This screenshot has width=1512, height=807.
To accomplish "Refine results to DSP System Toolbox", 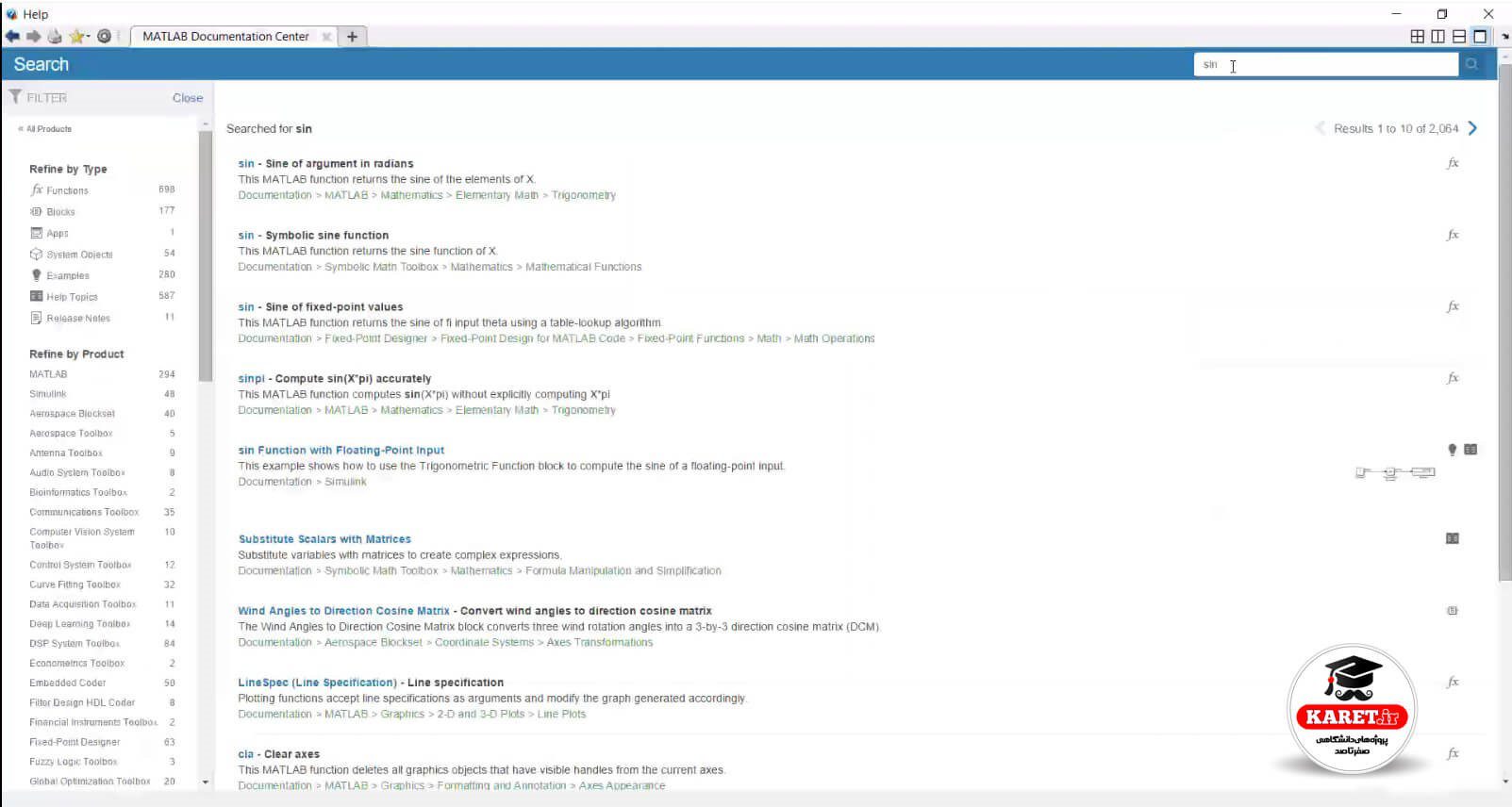I will 75,644.
